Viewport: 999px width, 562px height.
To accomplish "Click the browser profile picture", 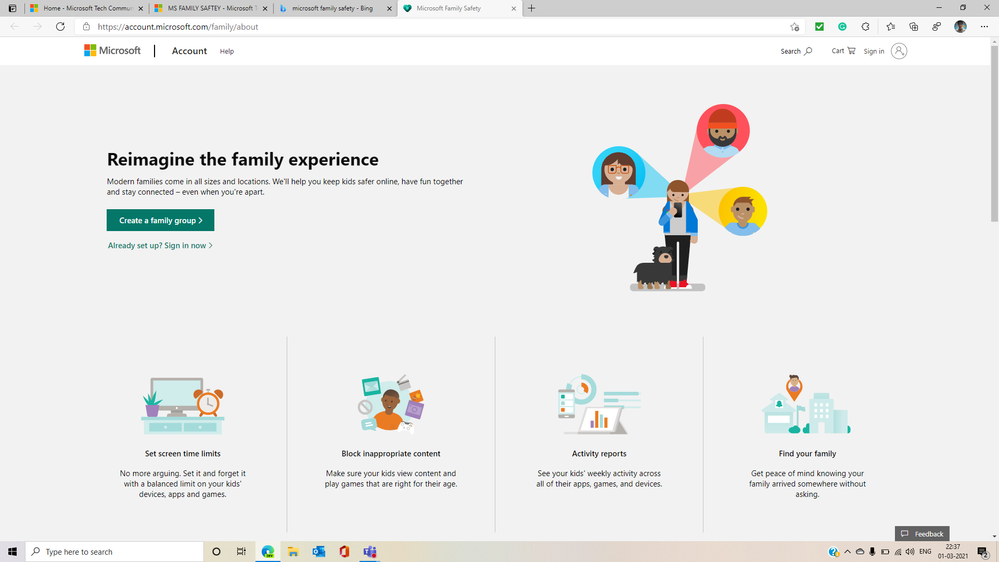I will 960,27.
